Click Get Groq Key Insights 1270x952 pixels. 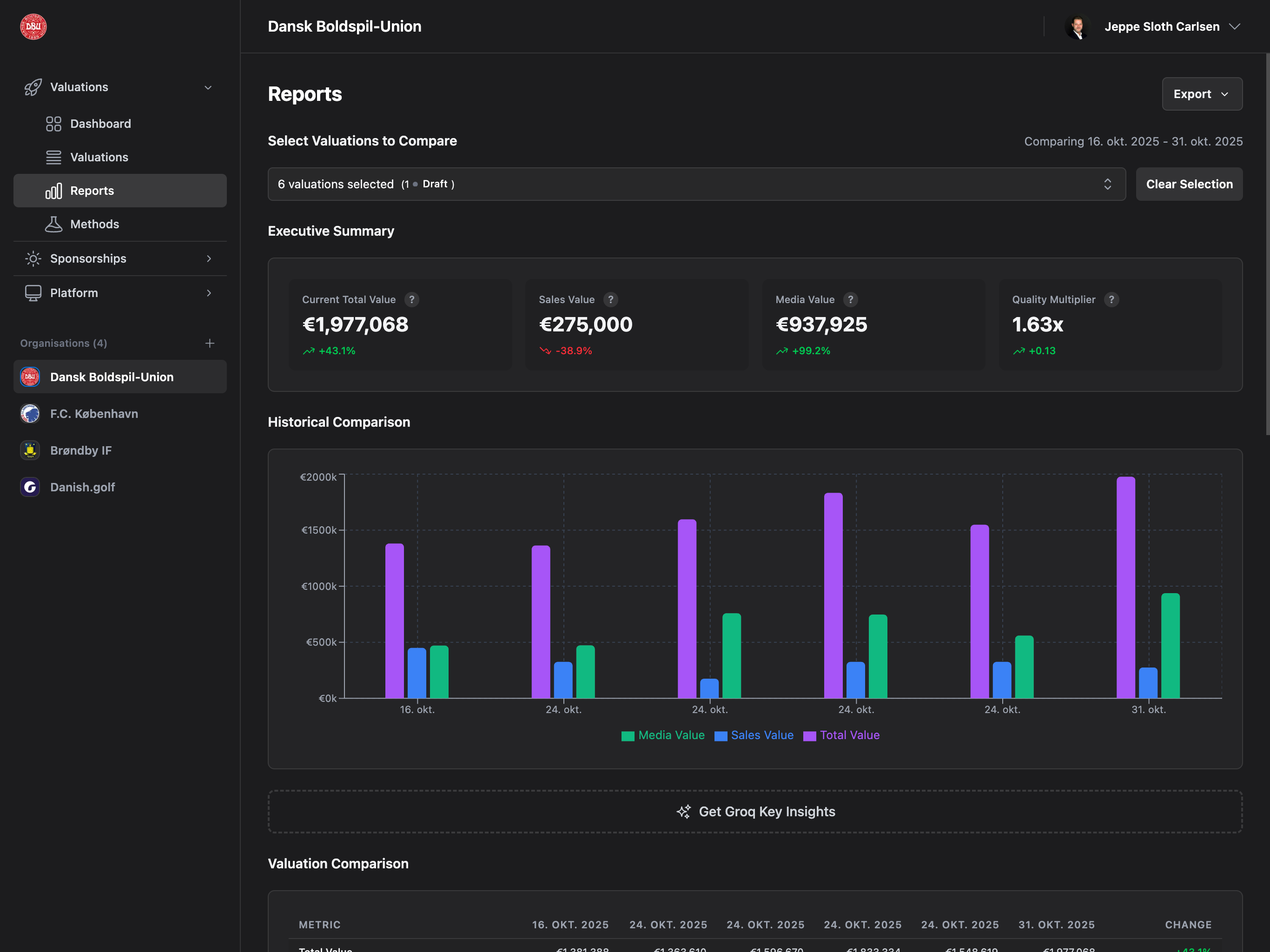[x=754, y=811]
